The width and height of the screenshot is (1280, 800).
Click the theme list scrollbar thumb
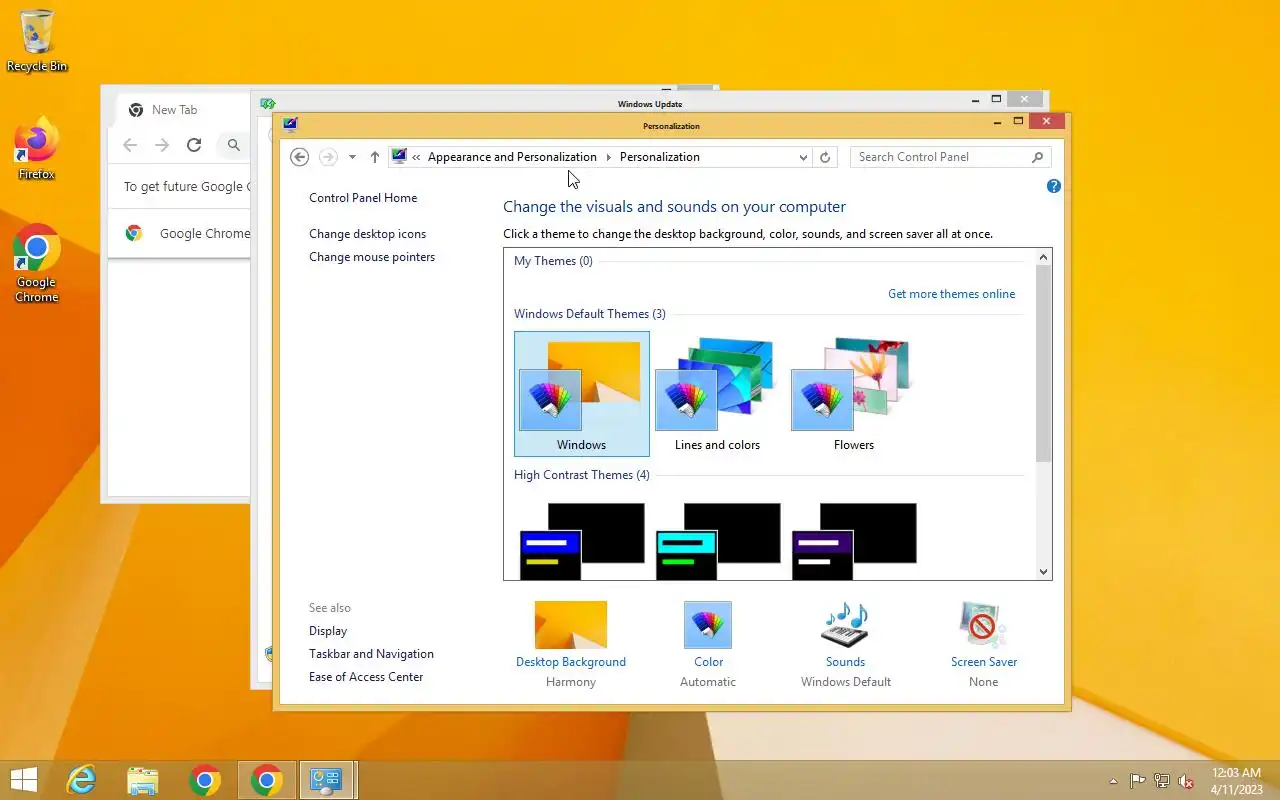pyautogui.click(x=1044, y=364)
